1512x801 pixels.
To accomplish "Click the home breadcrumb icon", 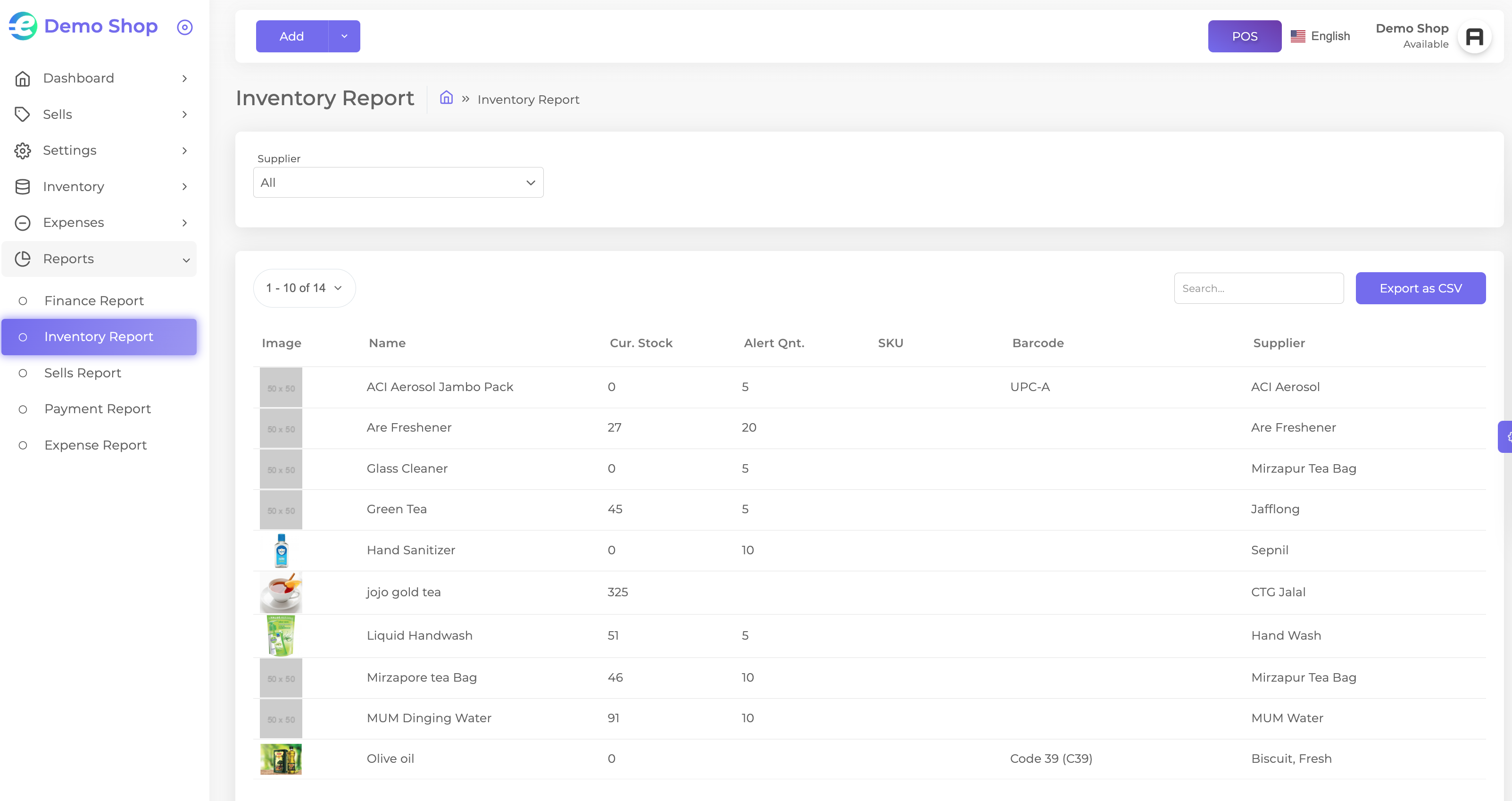I will click(x=446, y=98).
